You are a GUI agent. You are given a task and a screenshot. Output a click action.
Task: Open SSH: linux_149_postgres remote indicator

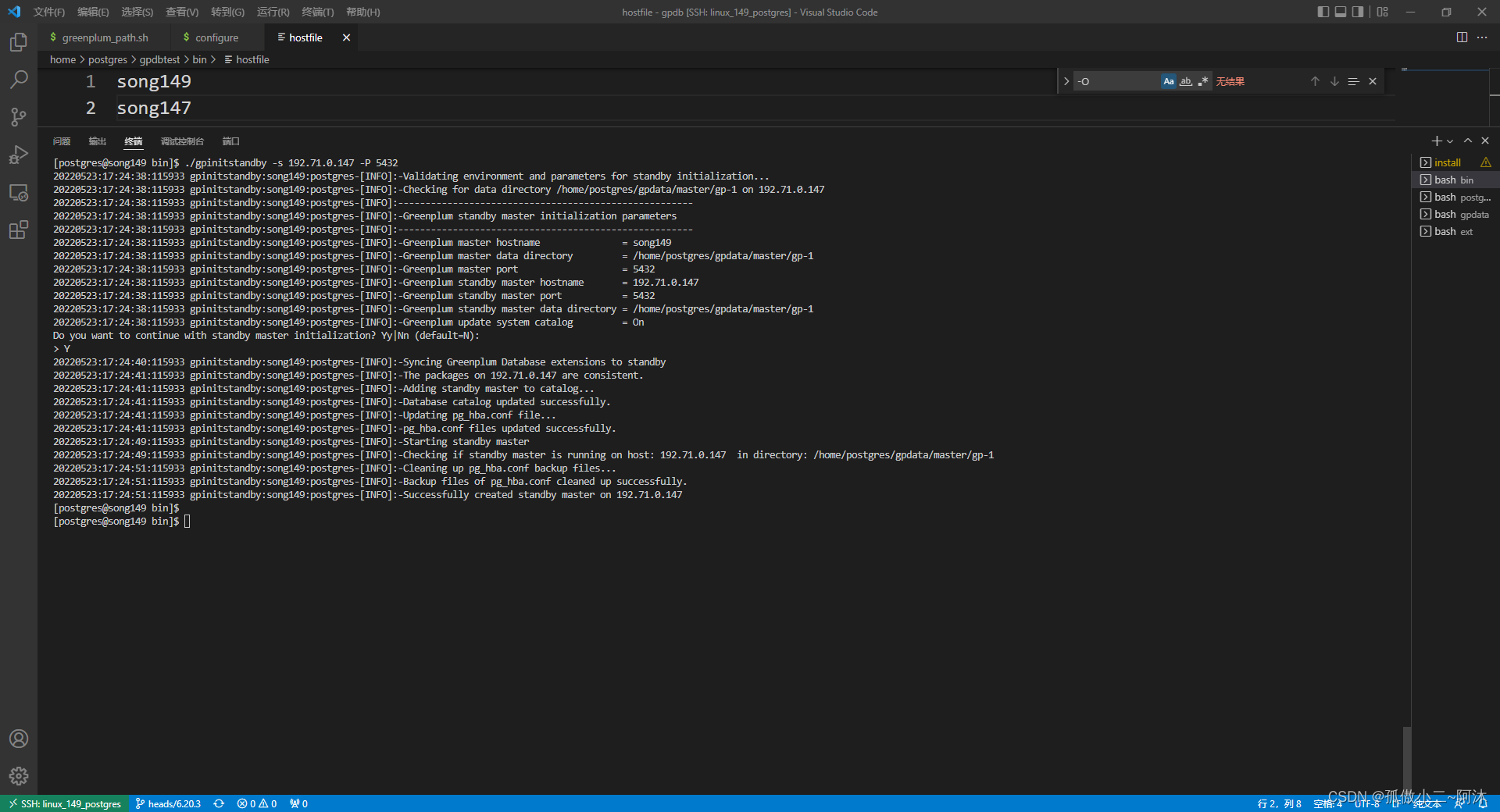tap(65, 803)
